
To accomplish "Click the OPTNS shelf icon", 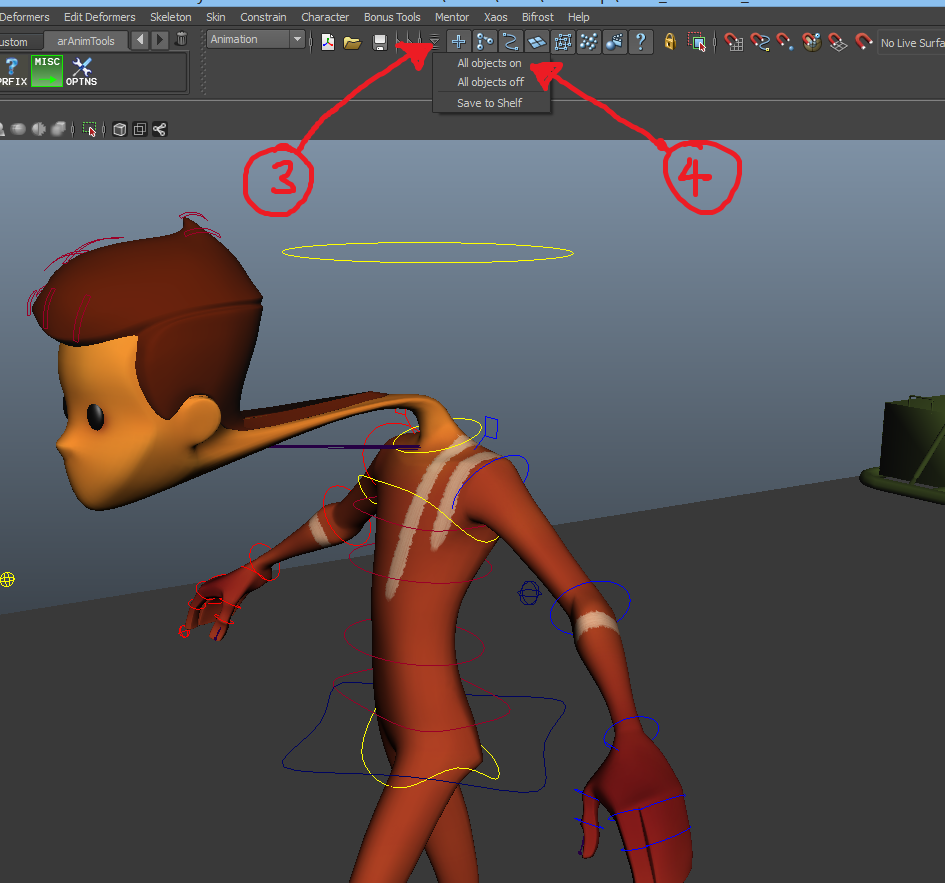I will pos(81,71).
